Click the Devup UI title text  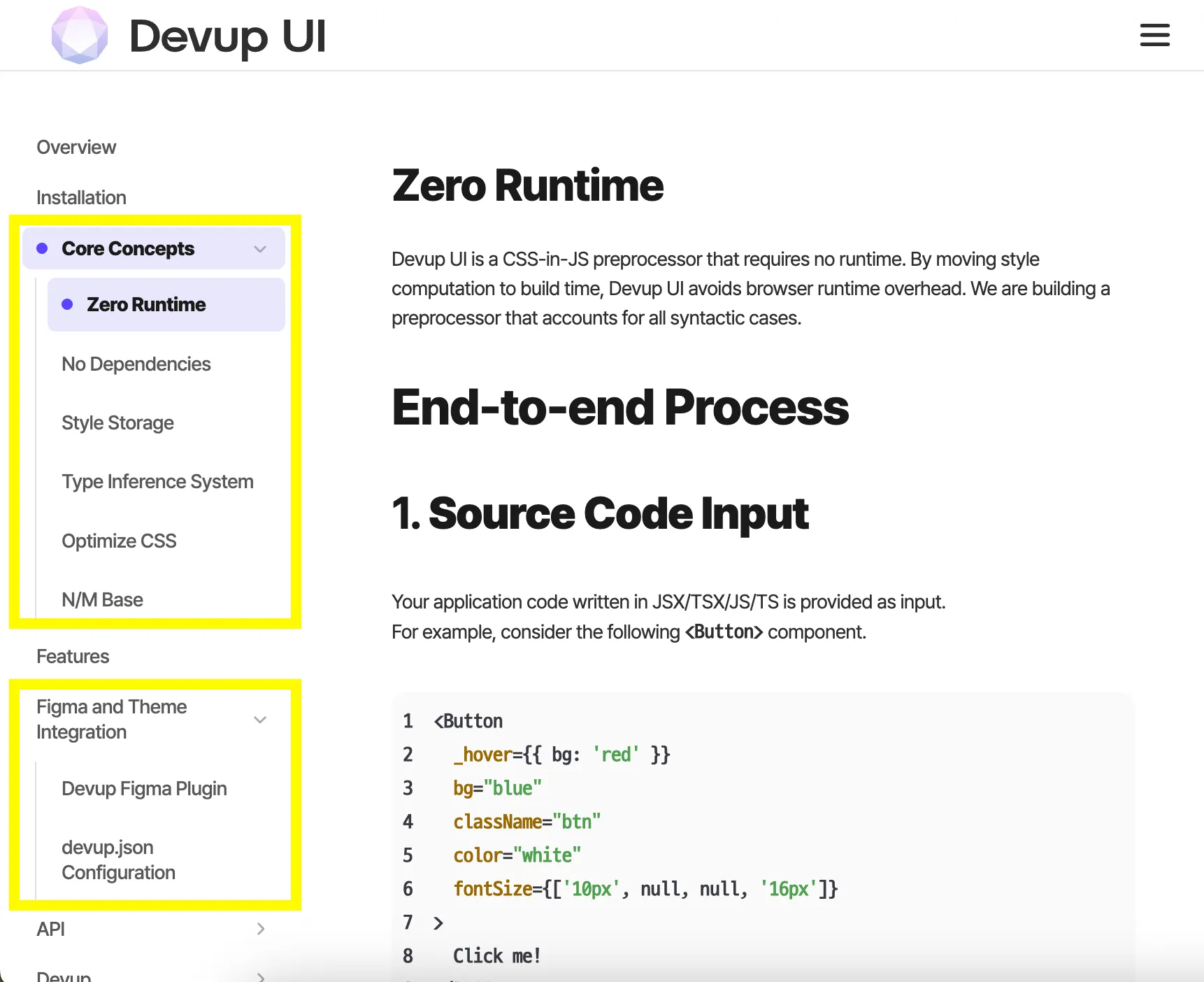click(x=227, y=36)
